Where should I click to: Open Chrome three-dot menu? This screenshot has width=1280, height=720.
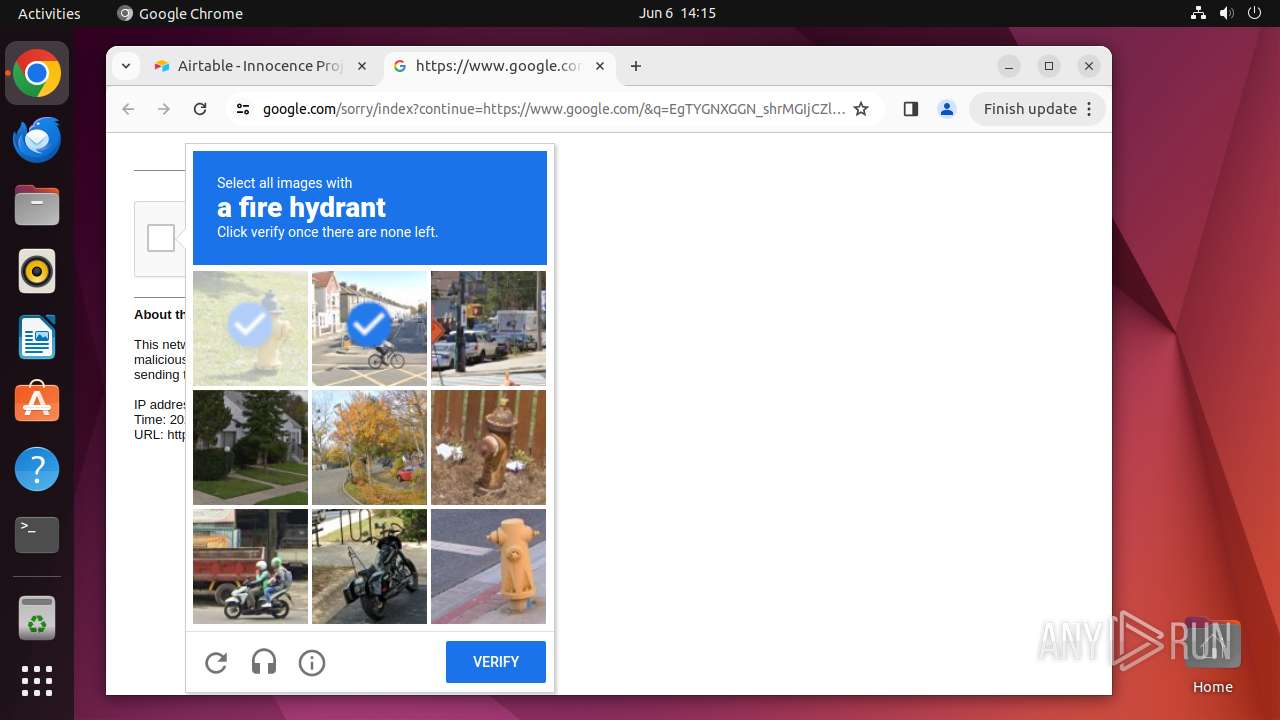coord(1090,109)
